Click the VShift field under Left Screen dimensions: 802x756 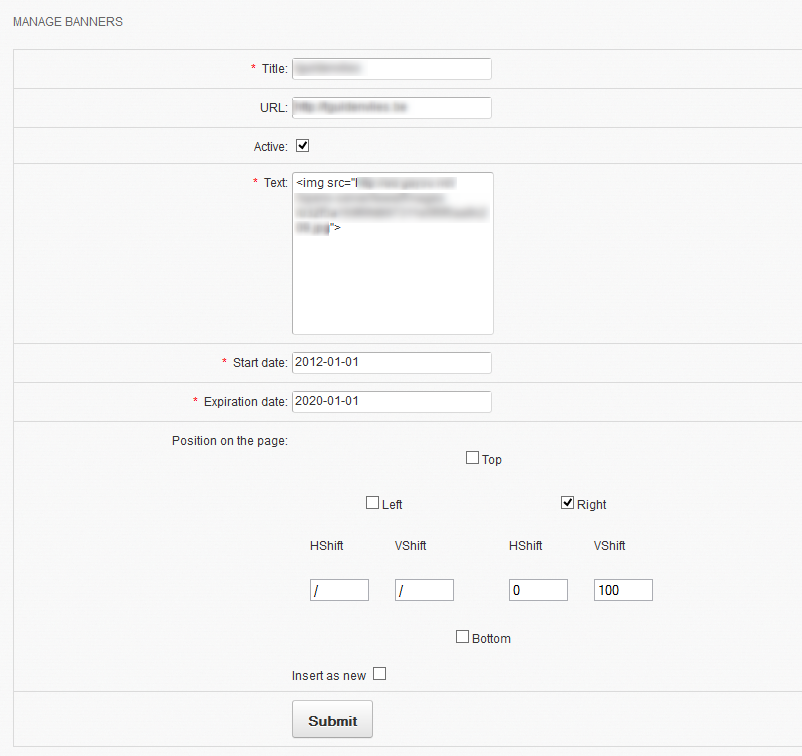pyautogui.click(x=424, y=590)
